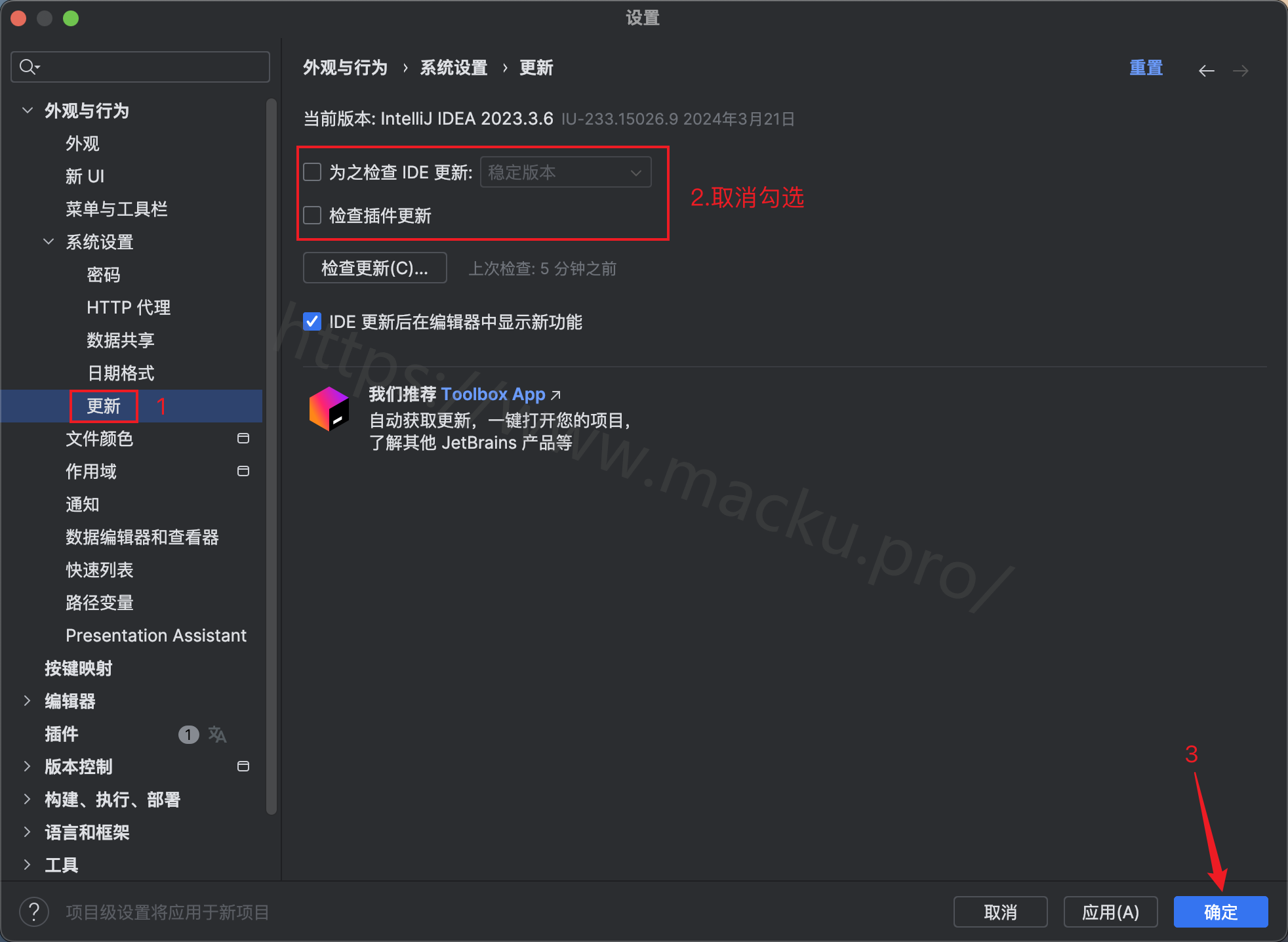Click the 重置 link
The height and width of the screenshot is (942, 1288).
click(x=1146, y=68)
